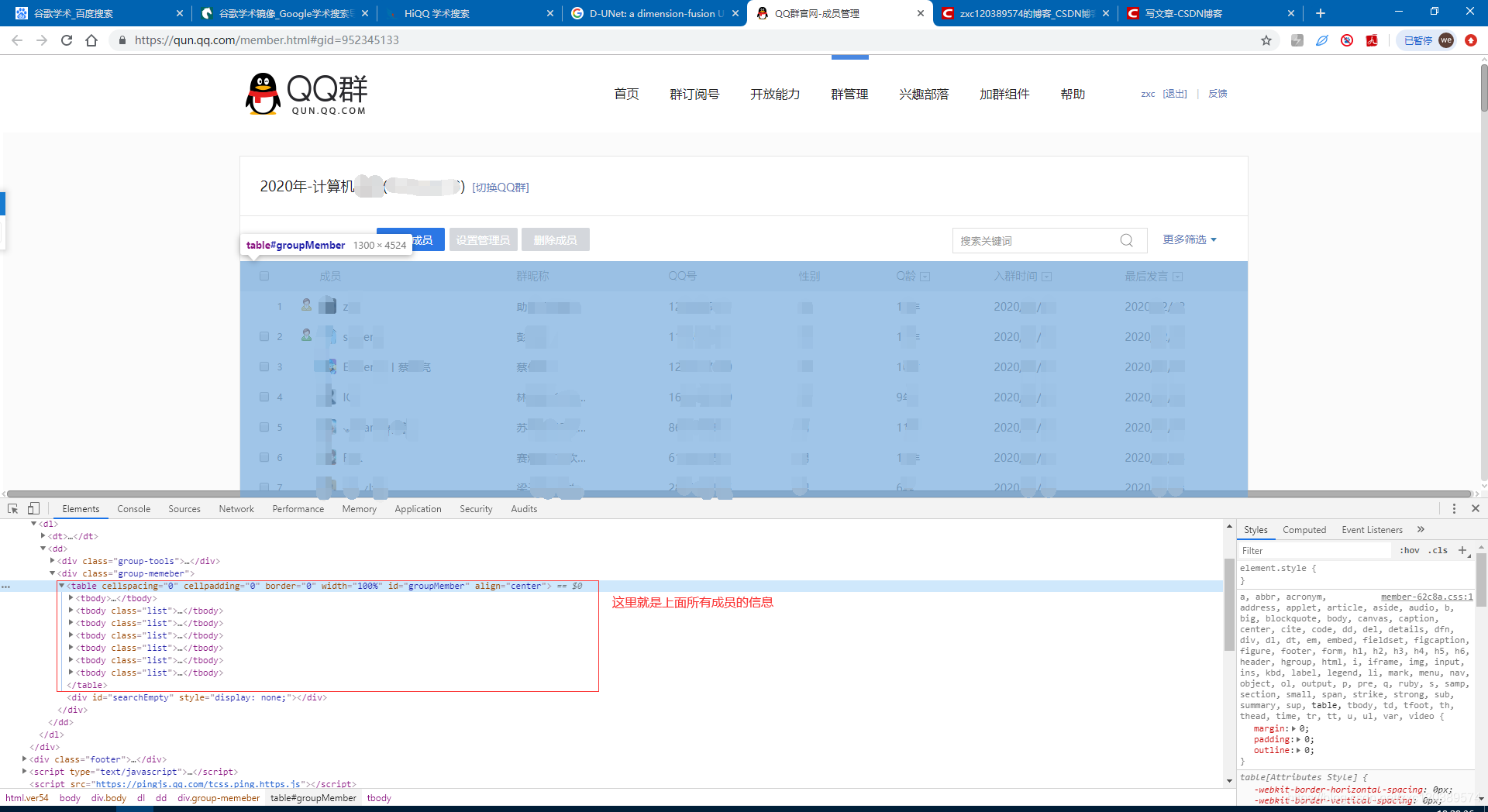This screenshot has height=812, width=1488.
Task: Open the member-62c8a.css:1 source link
Action: pyautogui.click(x=1427, y=597)
